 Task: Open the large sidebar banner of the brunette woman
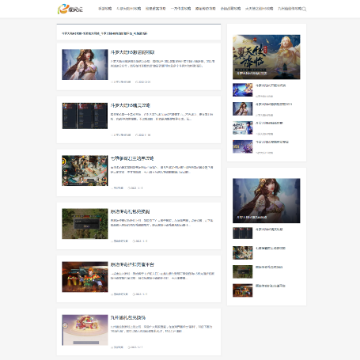tap(266, 201)
